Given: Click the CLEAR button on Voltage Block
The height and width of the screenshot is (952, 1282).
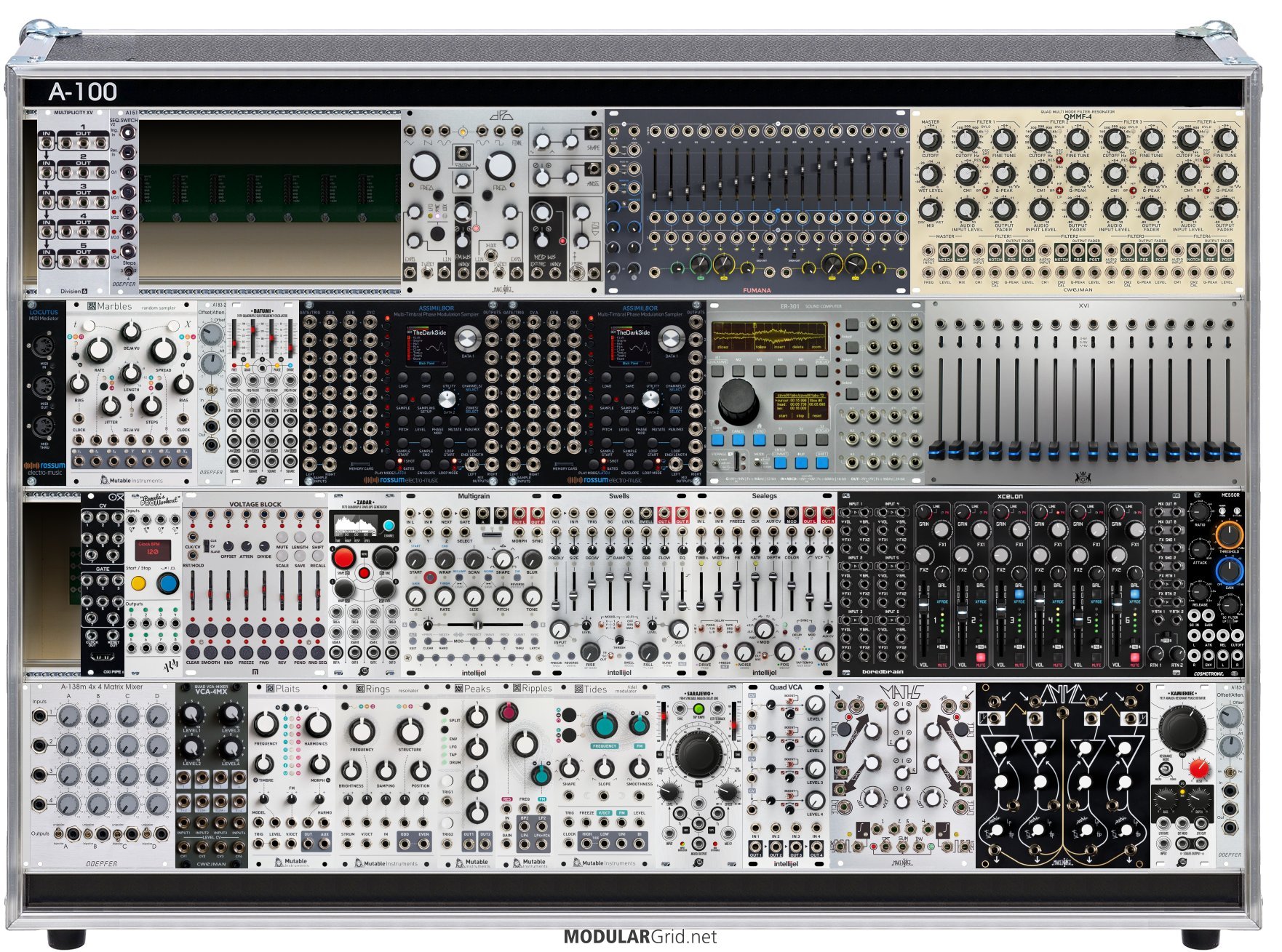Looking at the screenshot, I should pos(193,651).
